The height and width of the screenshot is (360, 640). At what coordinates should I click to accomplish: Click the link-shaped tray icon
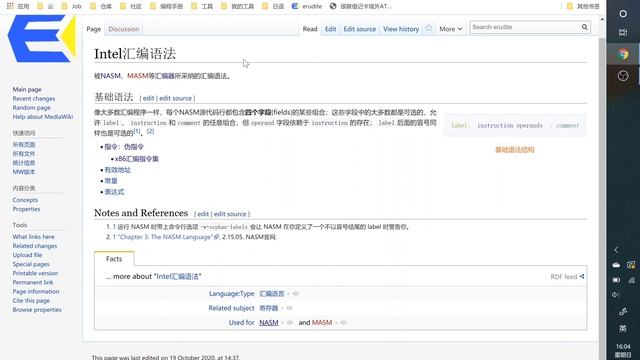pyautogui.click(x=623, y=312)
